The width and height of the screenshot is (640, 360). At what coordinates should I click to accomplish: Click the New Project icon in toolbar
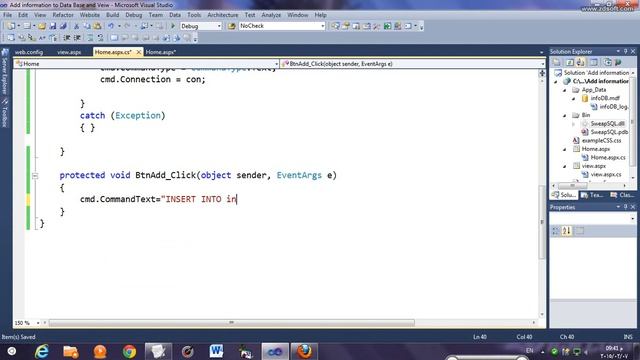coord(11,26)
